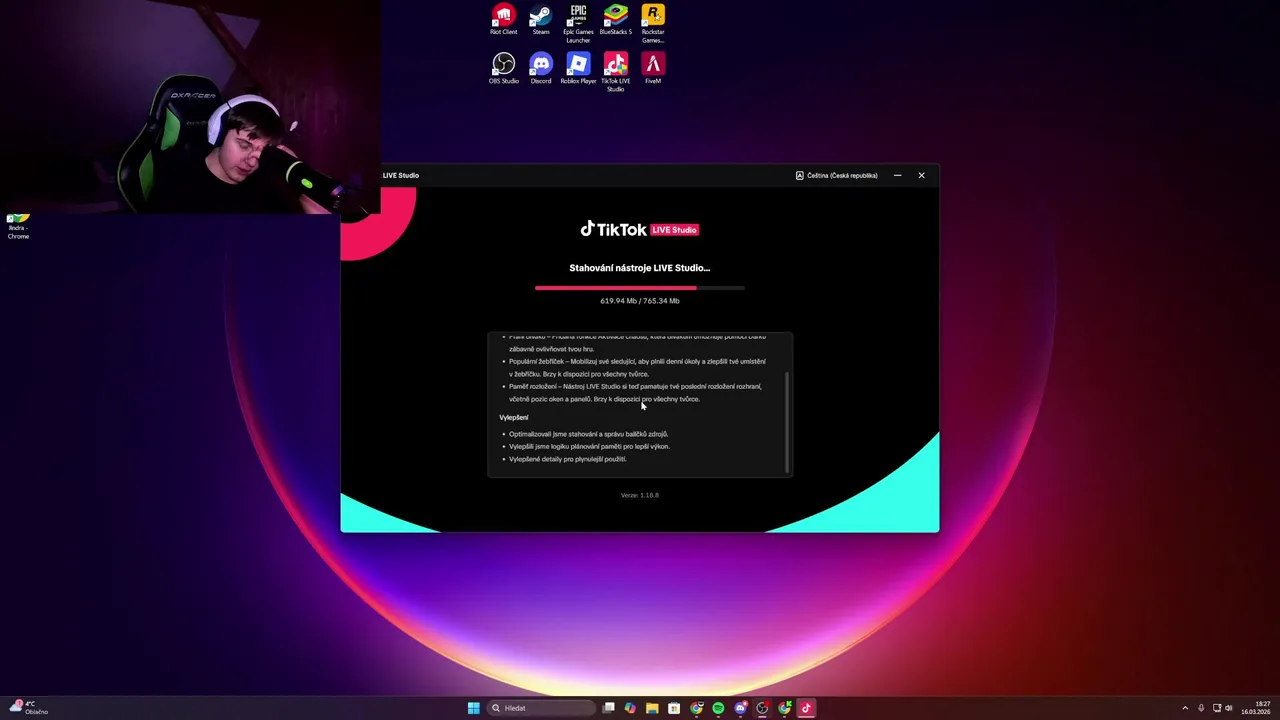Screen dimensions: 1280x720
Task: Select the OBS Studio desktop shortcut
Action: click(503, 69)
